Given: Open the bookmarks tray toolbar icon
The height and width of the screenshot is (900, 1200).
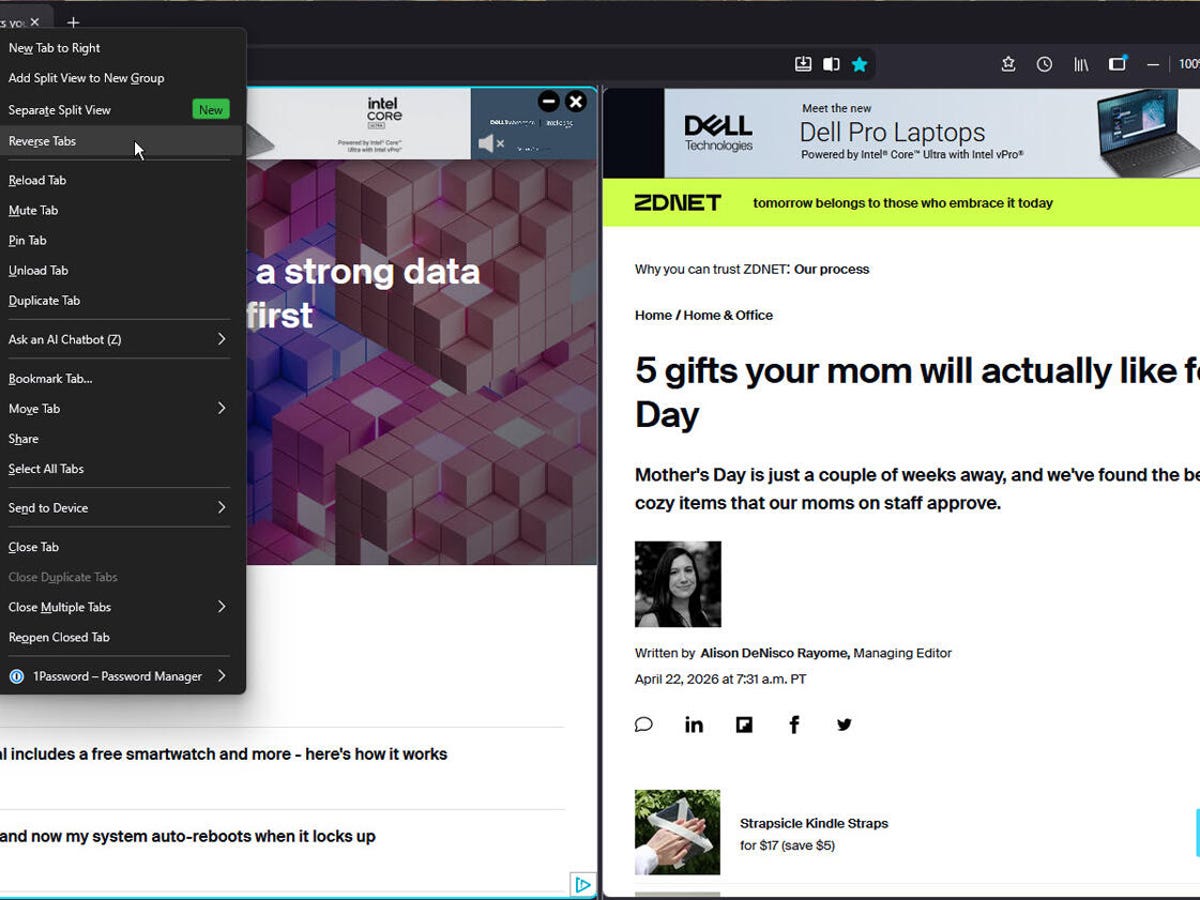Looking at the screenshot, I should point(1008,64).
